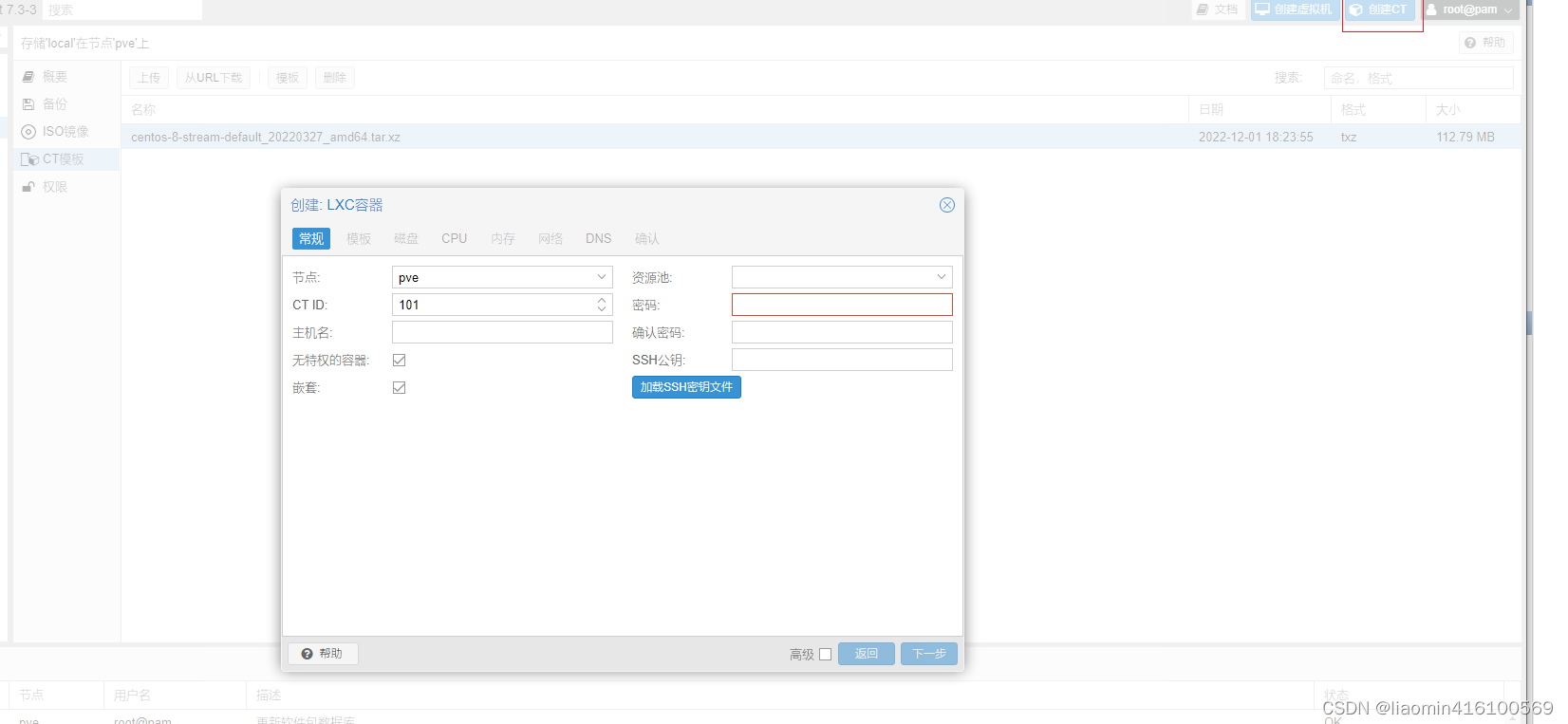Image resolution: width=1568 pixels, height=724 pixels.
Task: Enable the 高级 checkbox
Action: click(825, 654)
